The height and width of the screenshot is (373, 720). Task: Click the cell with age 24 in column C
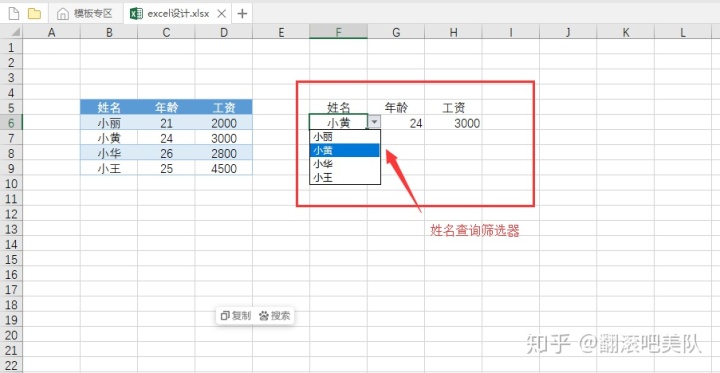(166, 138)
